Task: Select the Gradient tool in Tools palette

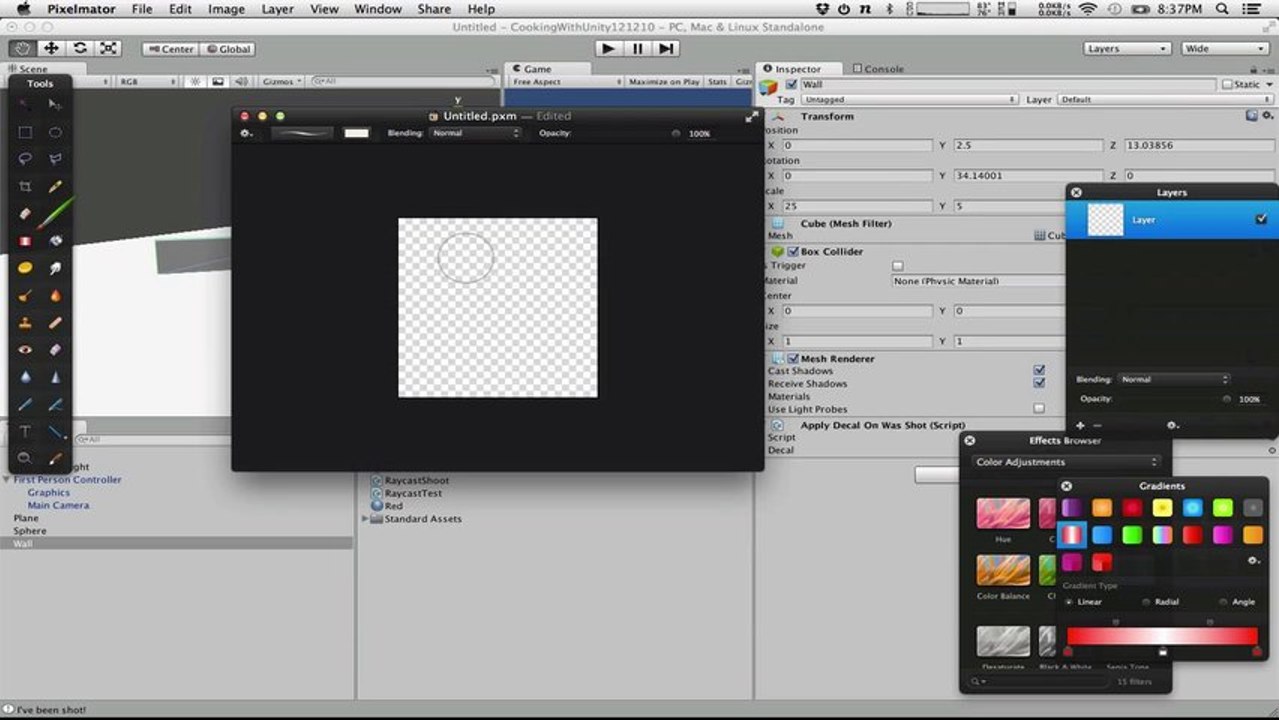Action: 25,240
